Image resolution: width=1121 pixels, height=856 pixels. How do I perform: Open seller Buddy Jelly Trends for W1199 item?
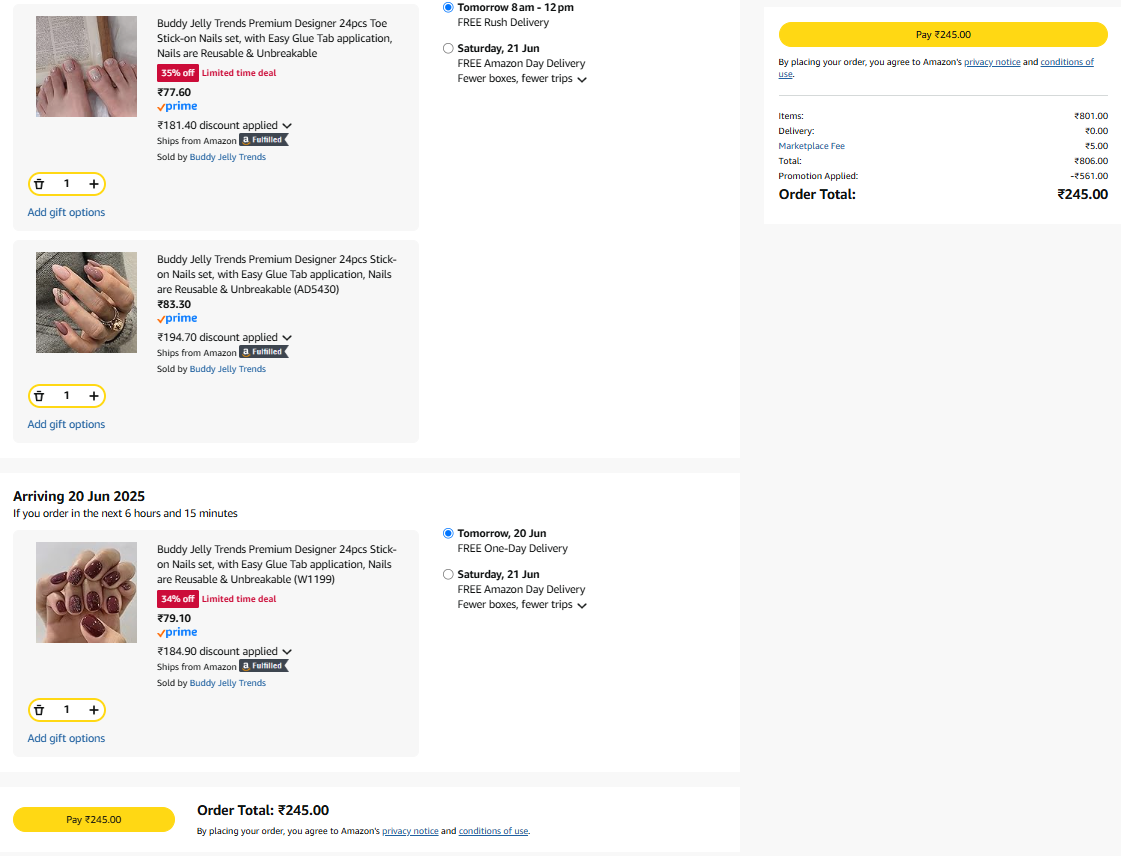pos(227,683)
